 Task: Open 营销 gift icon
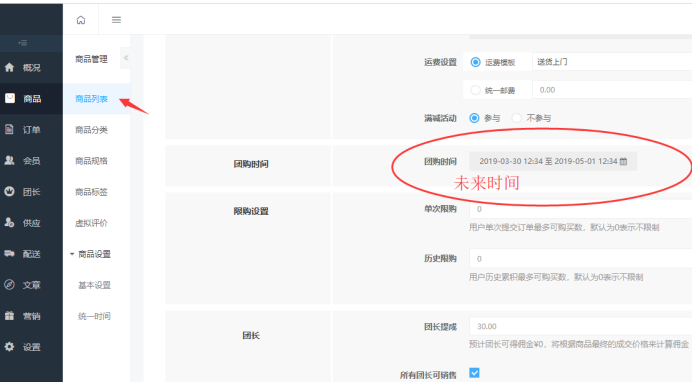[9, 315]
